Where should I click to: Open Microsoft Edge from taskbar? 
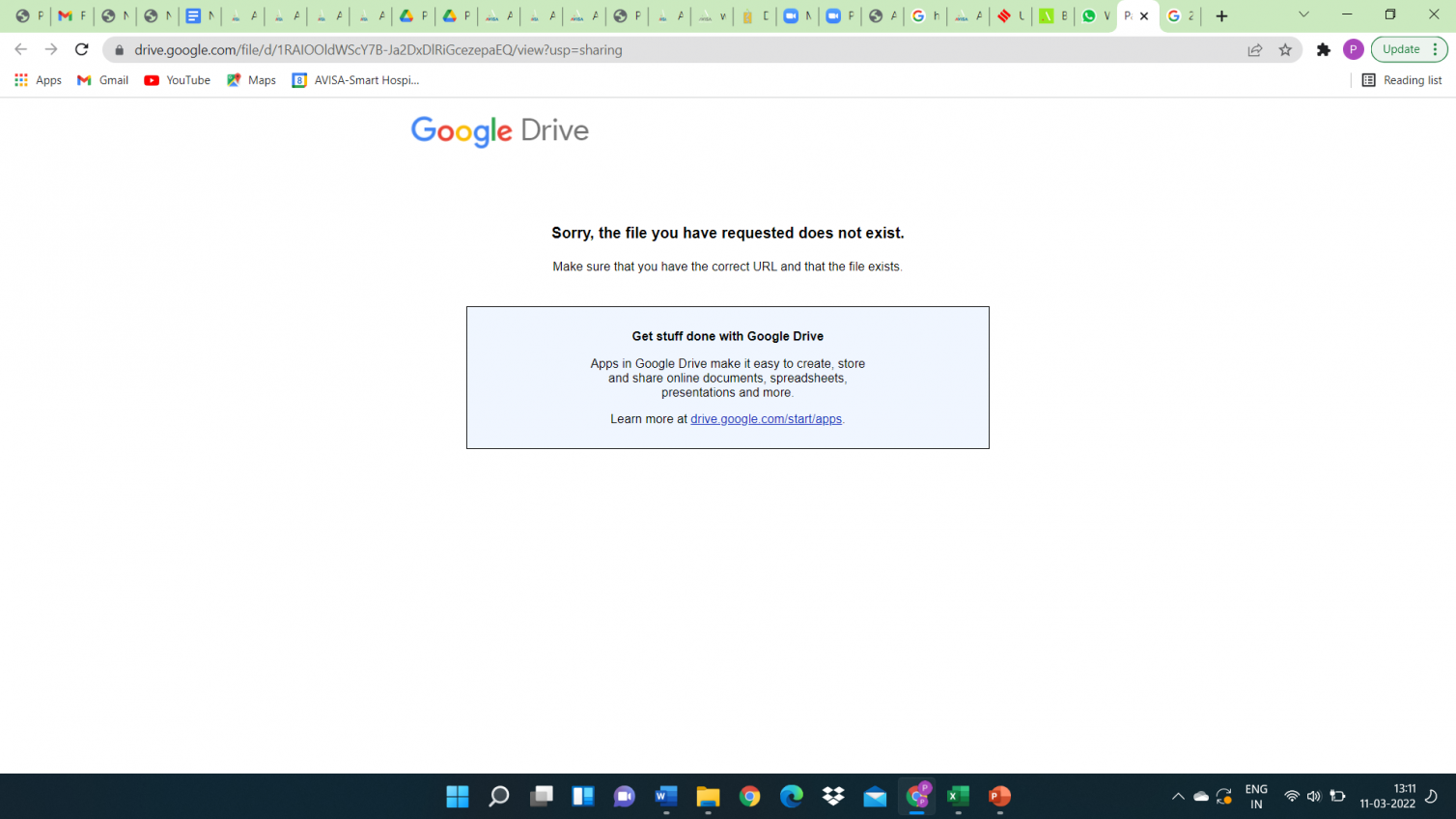(x=792, y=796)
